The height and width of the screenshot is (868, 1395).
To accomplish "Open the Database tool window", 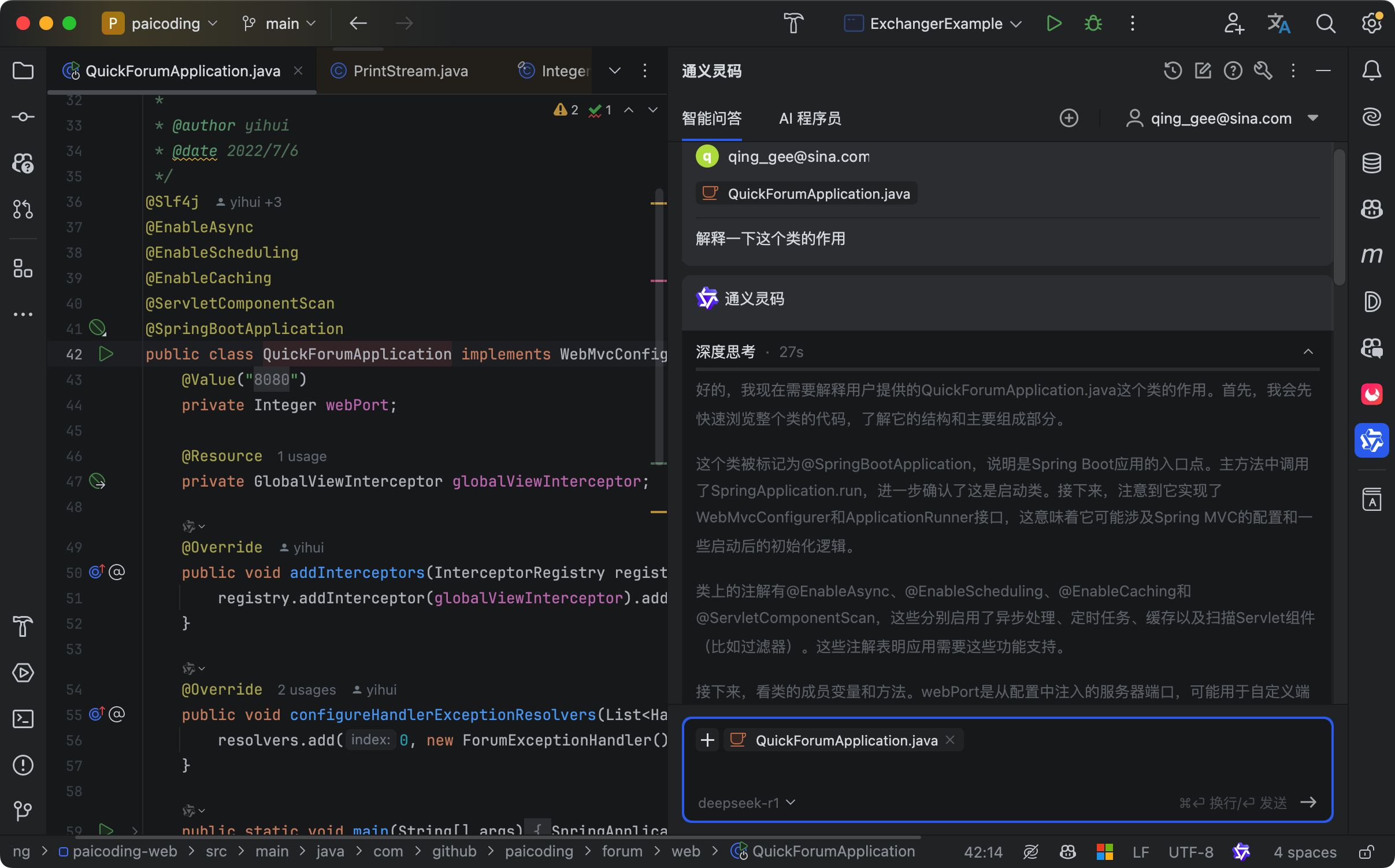I will (x=1371, y=163).
